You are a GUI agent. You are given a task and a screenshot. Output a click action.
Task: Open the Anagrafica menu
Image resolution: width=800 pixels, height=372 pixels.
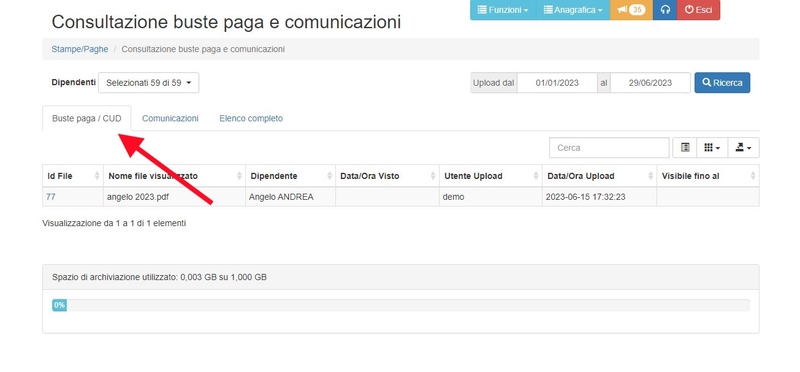pos(573,10)
